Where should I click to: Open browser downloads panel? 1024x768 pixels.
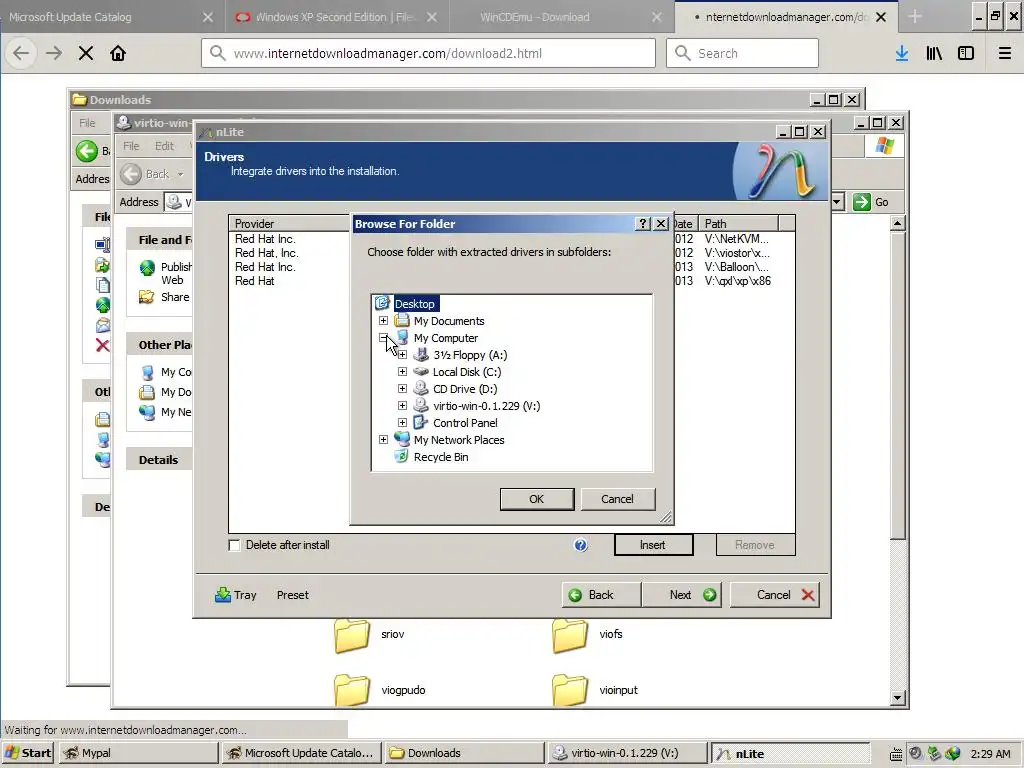pos(902,54)
